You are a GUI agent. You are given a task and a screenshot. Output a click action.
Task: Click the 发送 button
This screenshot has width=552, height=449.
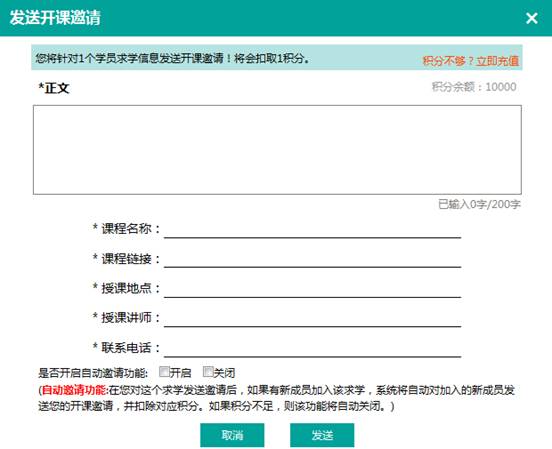coord(322,435)
